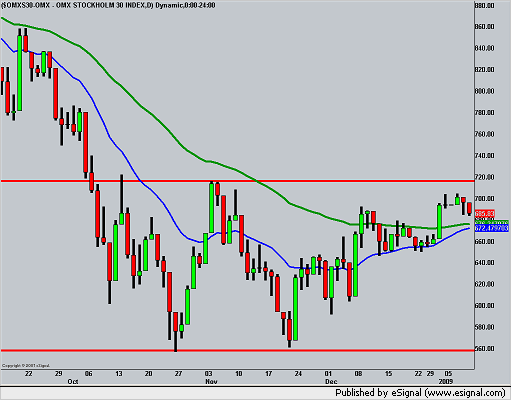Select the red 685.83 last price tag
This screenshot has width=511, height=400.
pyautogui.click(x=485, y=213)
